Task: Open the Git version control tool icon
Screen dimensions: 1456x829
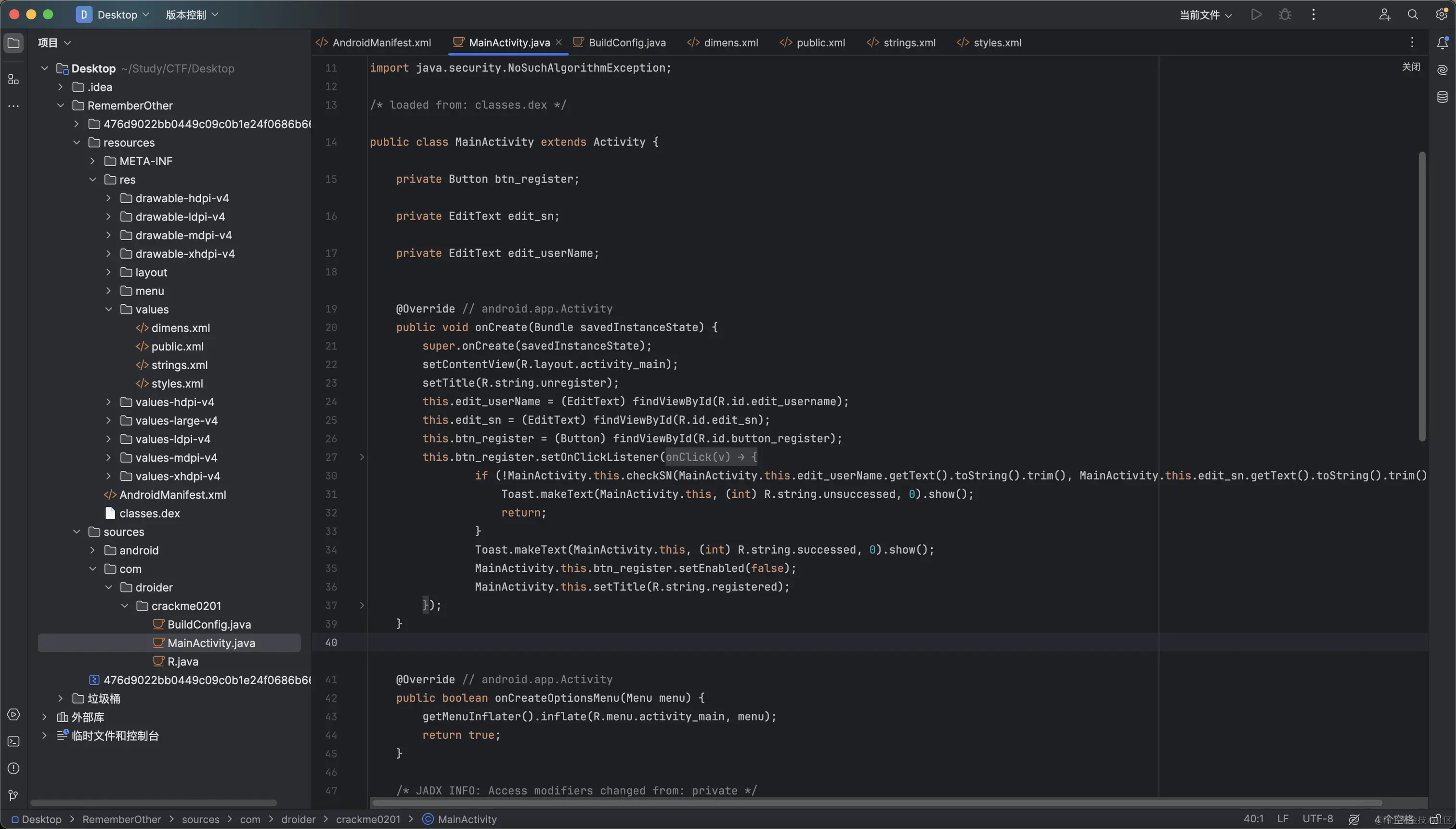Action: tap(13, 795)
